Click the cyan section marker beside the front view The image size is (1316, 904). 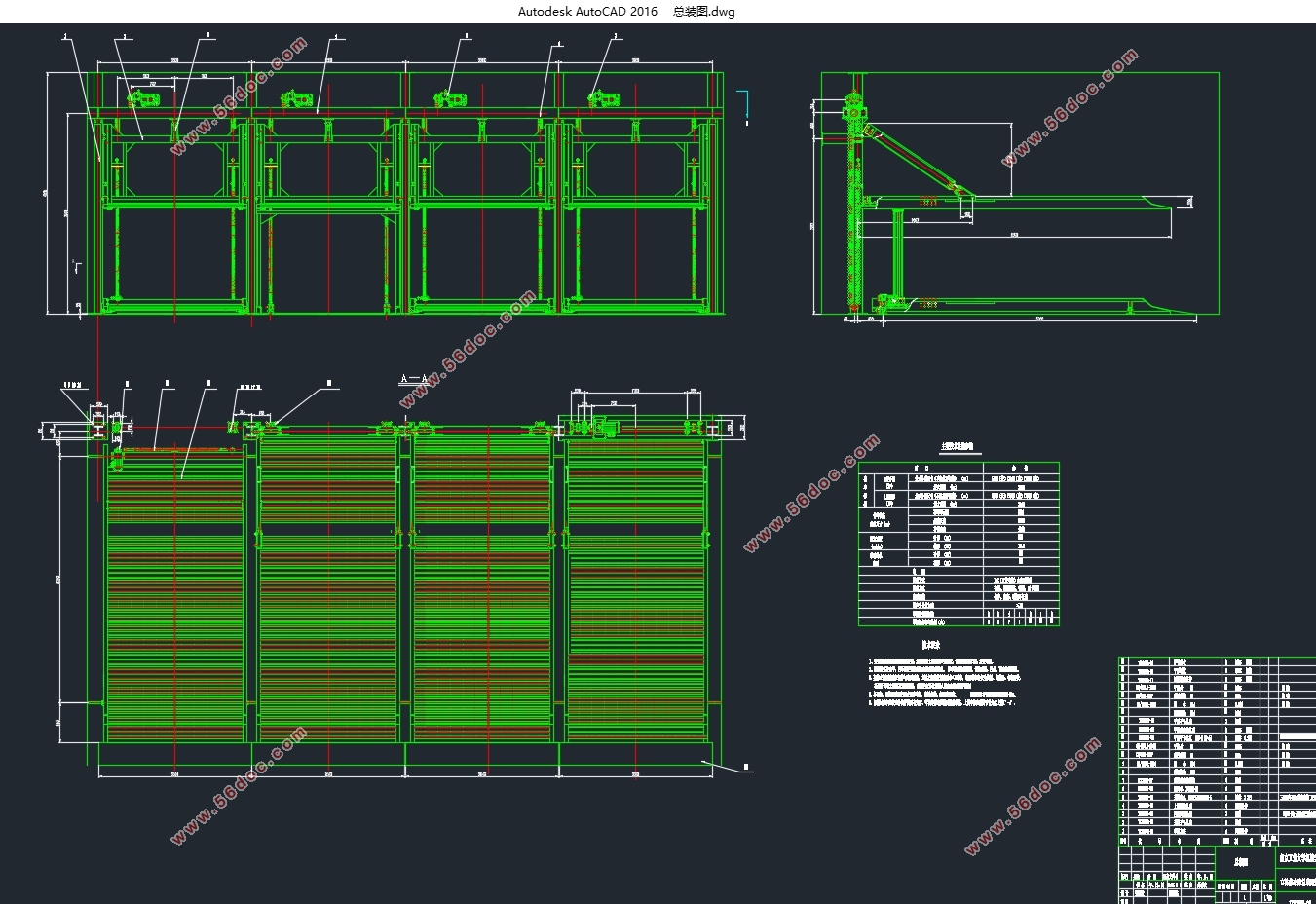tap(744, 108)
